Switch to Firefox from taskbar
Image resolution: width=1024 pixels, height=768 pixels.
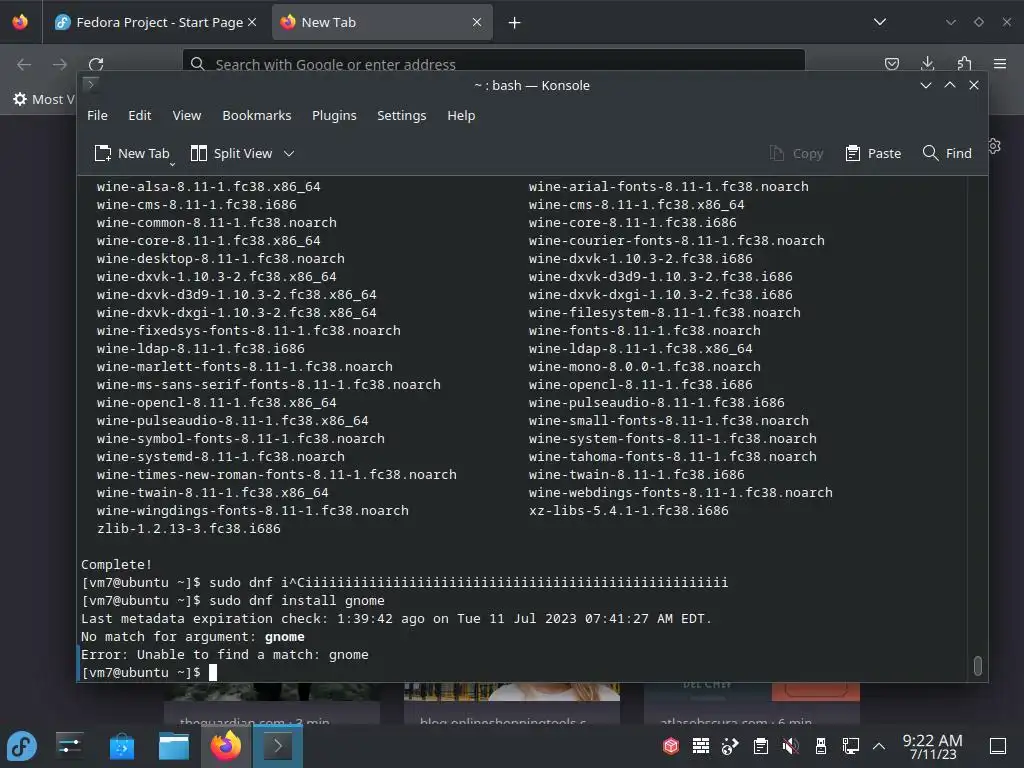click(226, 746)
